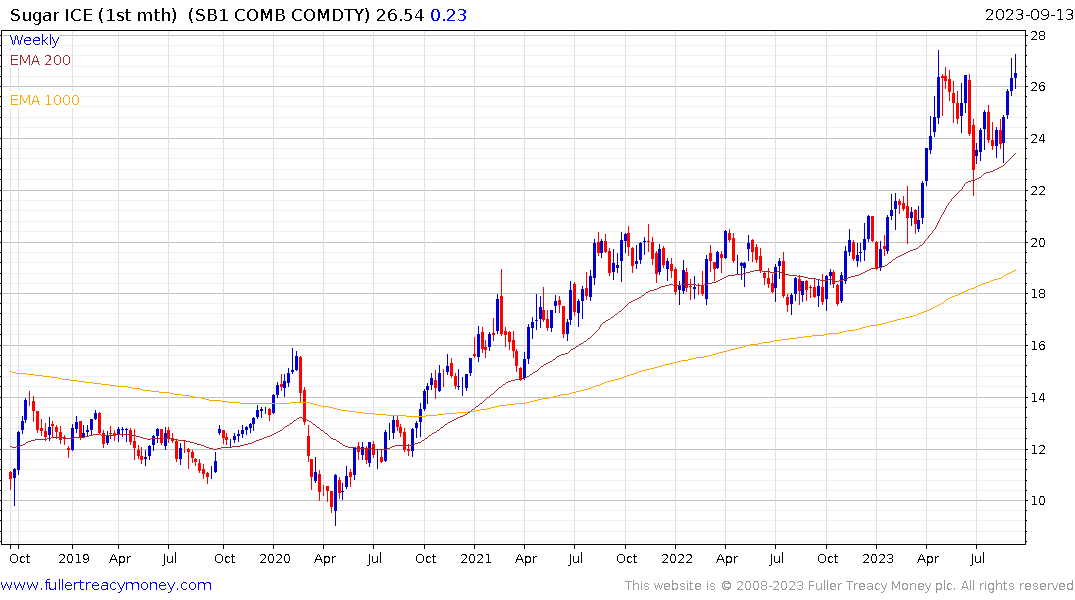This screenshot has width=1075, height=600.
Task: Click the date label 2023-09-13
Action: (x=1029, y=15)
